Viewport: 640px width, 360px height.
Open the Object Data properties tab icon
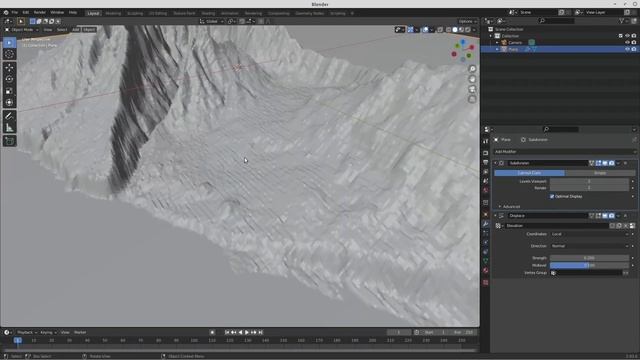pos(485,261)
